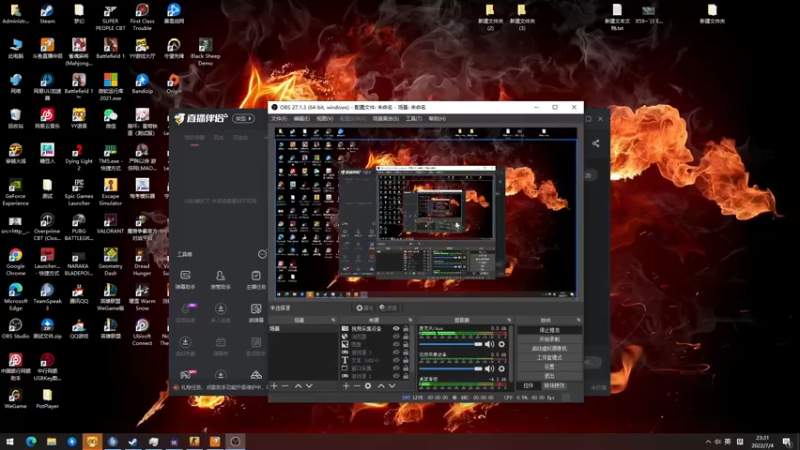Open second mixer channel gear settings
This screenshot has width=800, height=450.
pyautogui.click(x=502, y=368)
